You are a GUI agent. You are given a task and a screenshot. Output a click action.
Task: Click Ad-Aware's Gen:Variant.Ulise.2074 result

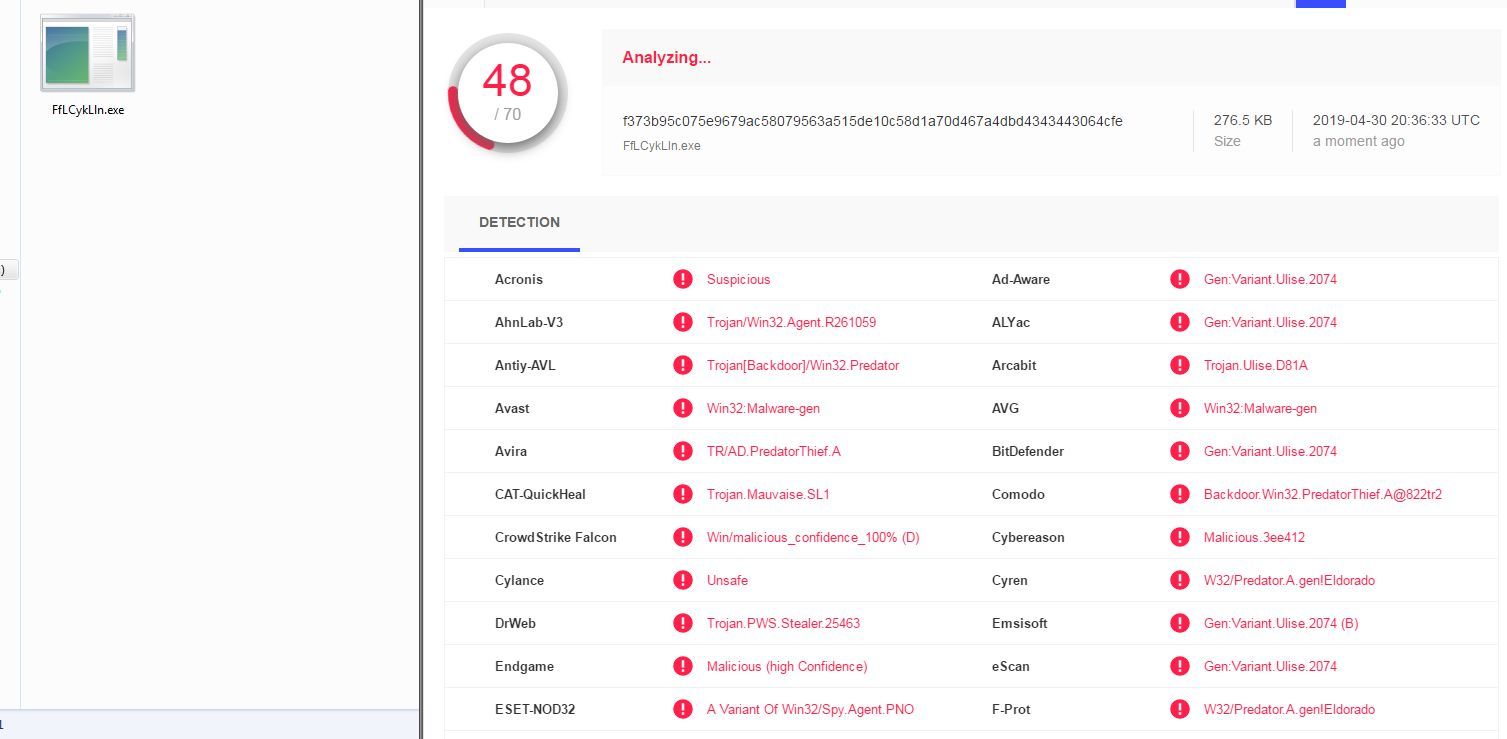pos(1270,280)
